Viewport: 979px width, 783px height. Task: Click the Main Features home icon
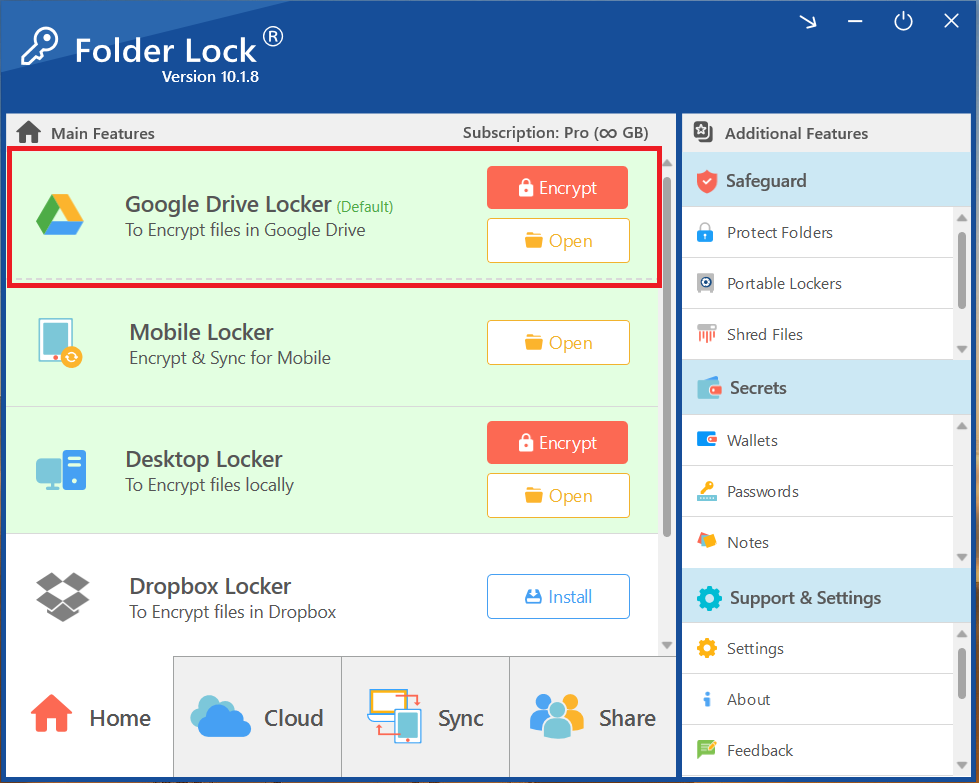pos(29,132)
